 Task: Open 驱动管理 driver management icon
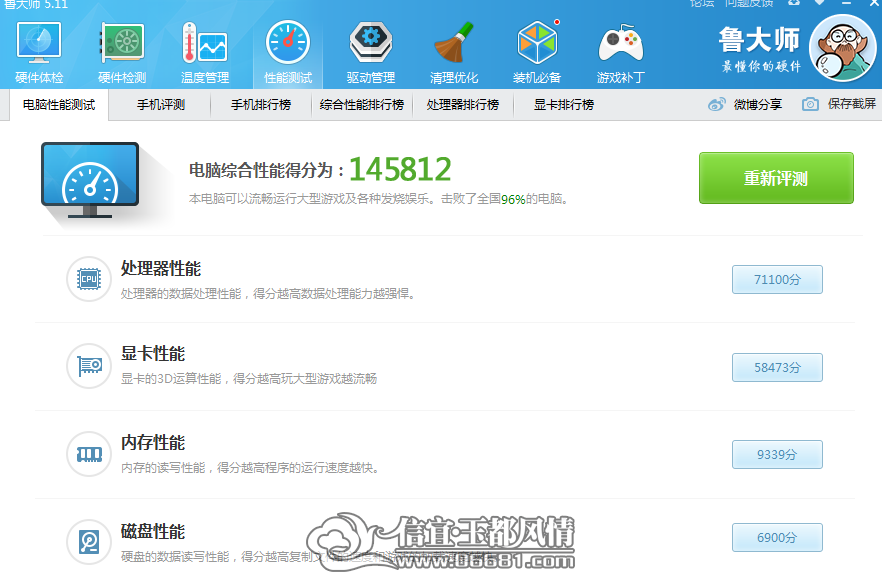[x=371, y=42]
